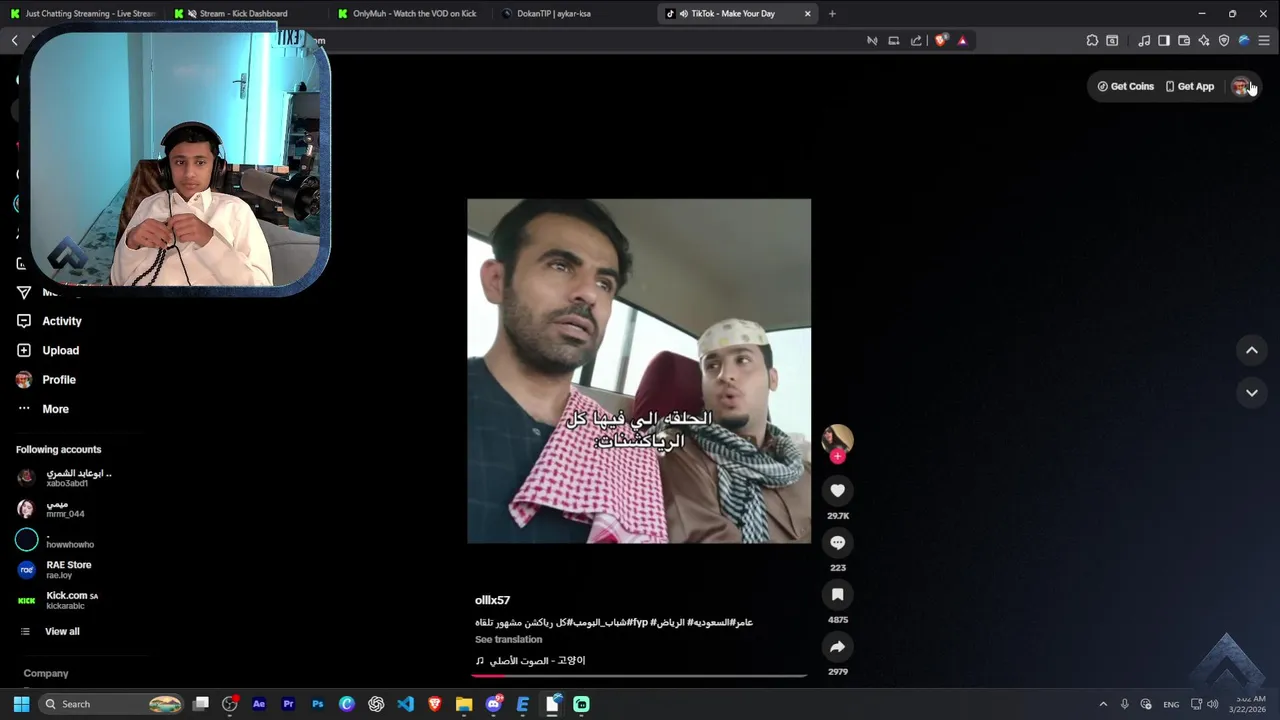
Task: Like the video with the heart icon
Action: [x=838, y=490]
